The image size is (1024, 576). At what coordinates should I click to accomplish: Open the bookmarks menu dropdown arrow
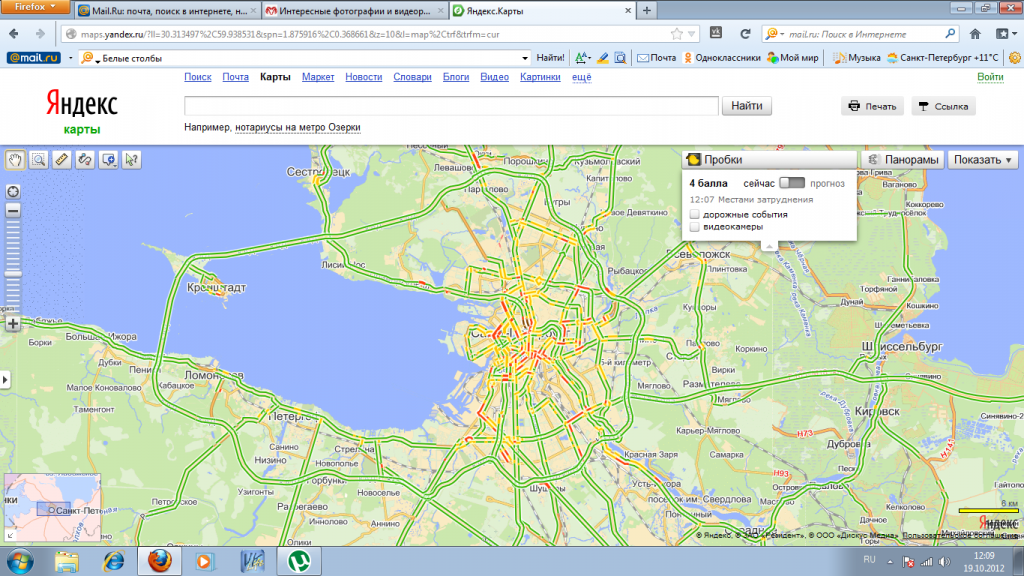1004,34
